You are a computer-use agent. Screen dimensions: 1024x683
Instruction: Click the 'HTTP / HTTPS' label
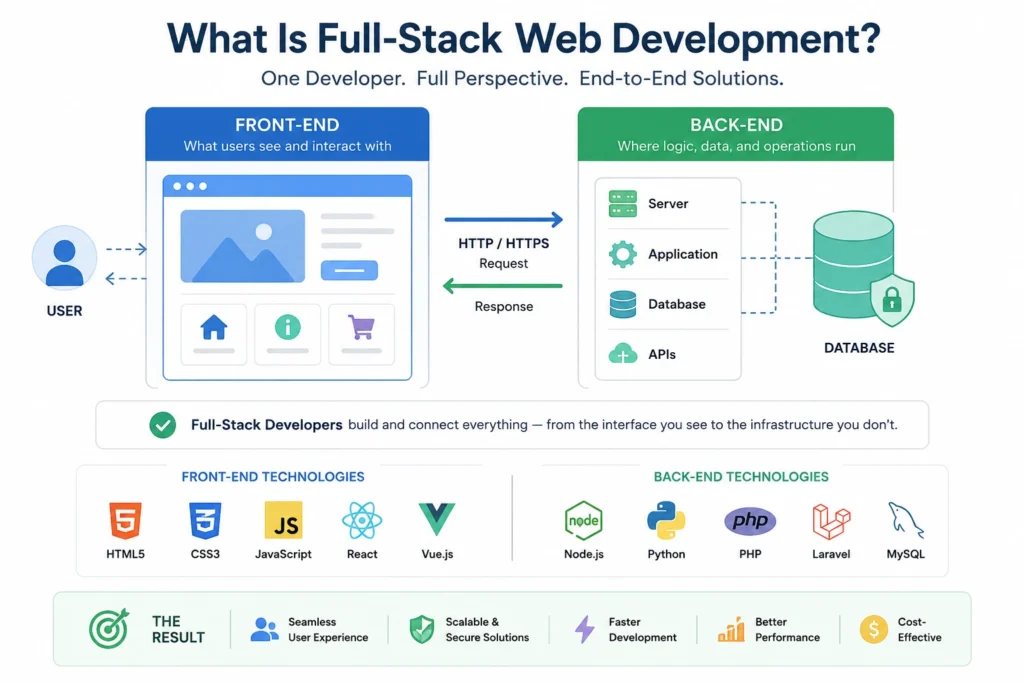tap(504, 244)
